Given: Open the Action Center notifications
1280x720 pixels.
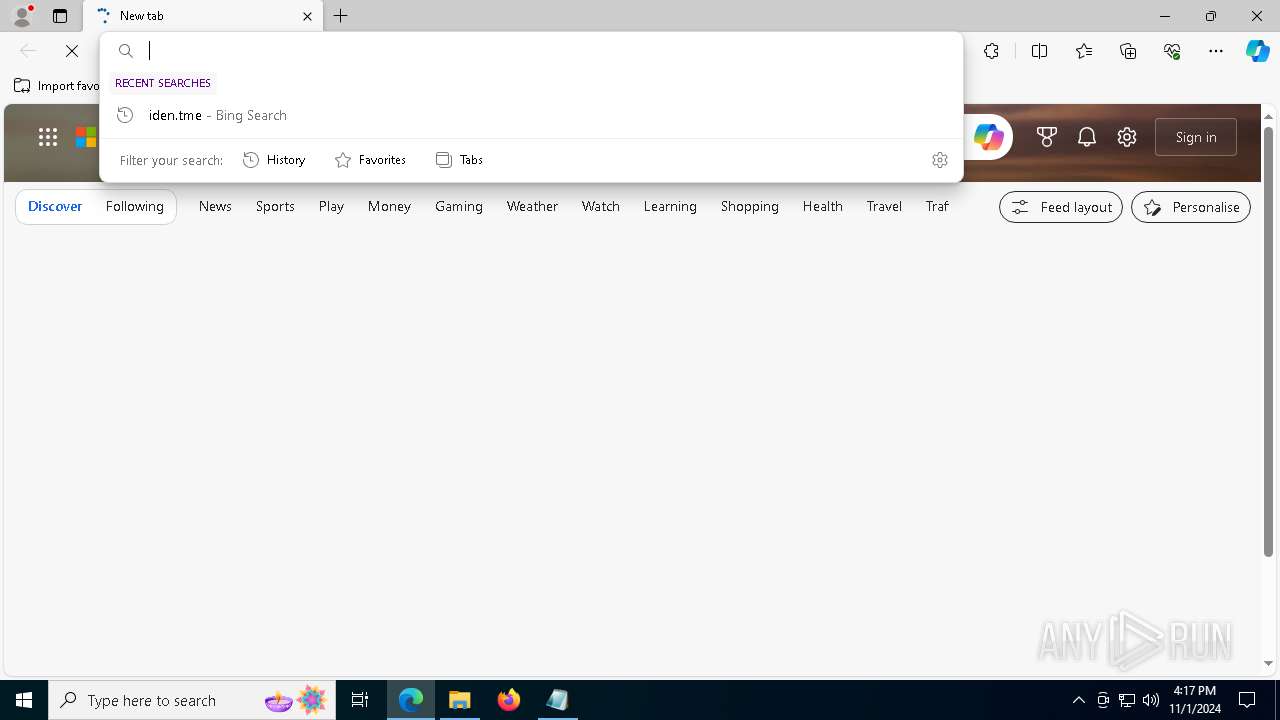Looking at the screenshot, I should click(x=1247, y=700).
